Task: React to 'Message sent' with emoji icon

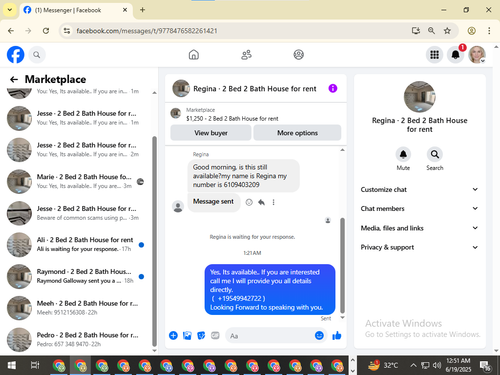Action: click(249, 202)
